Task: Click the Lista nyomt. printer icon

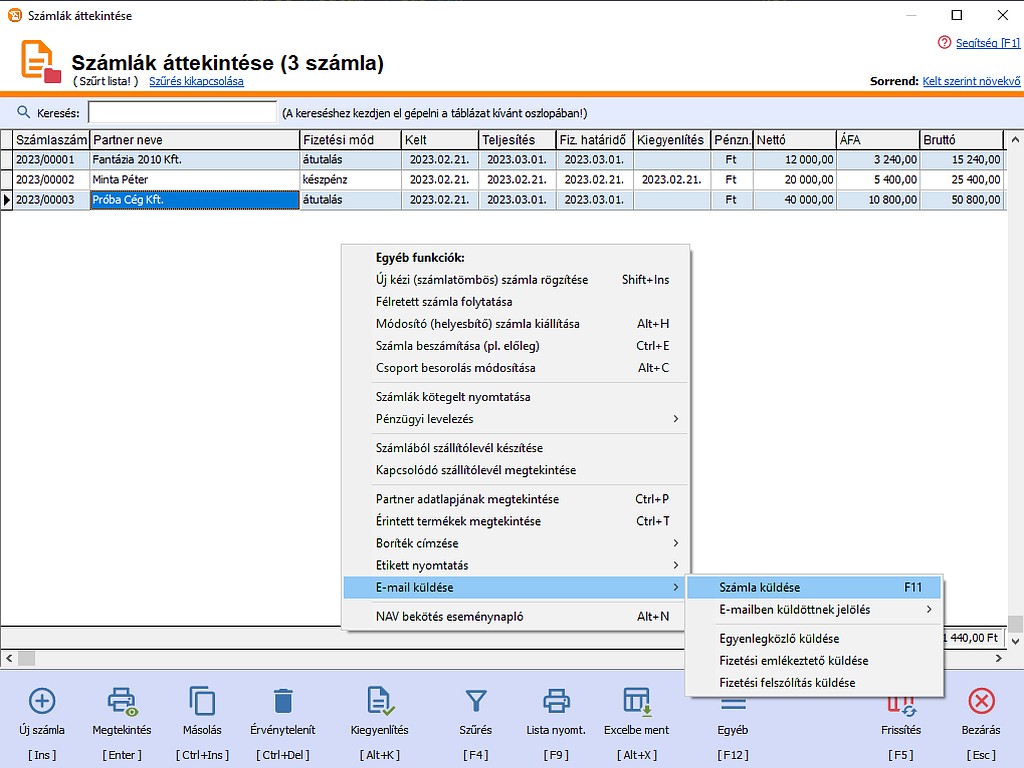Action: [556, 701]
